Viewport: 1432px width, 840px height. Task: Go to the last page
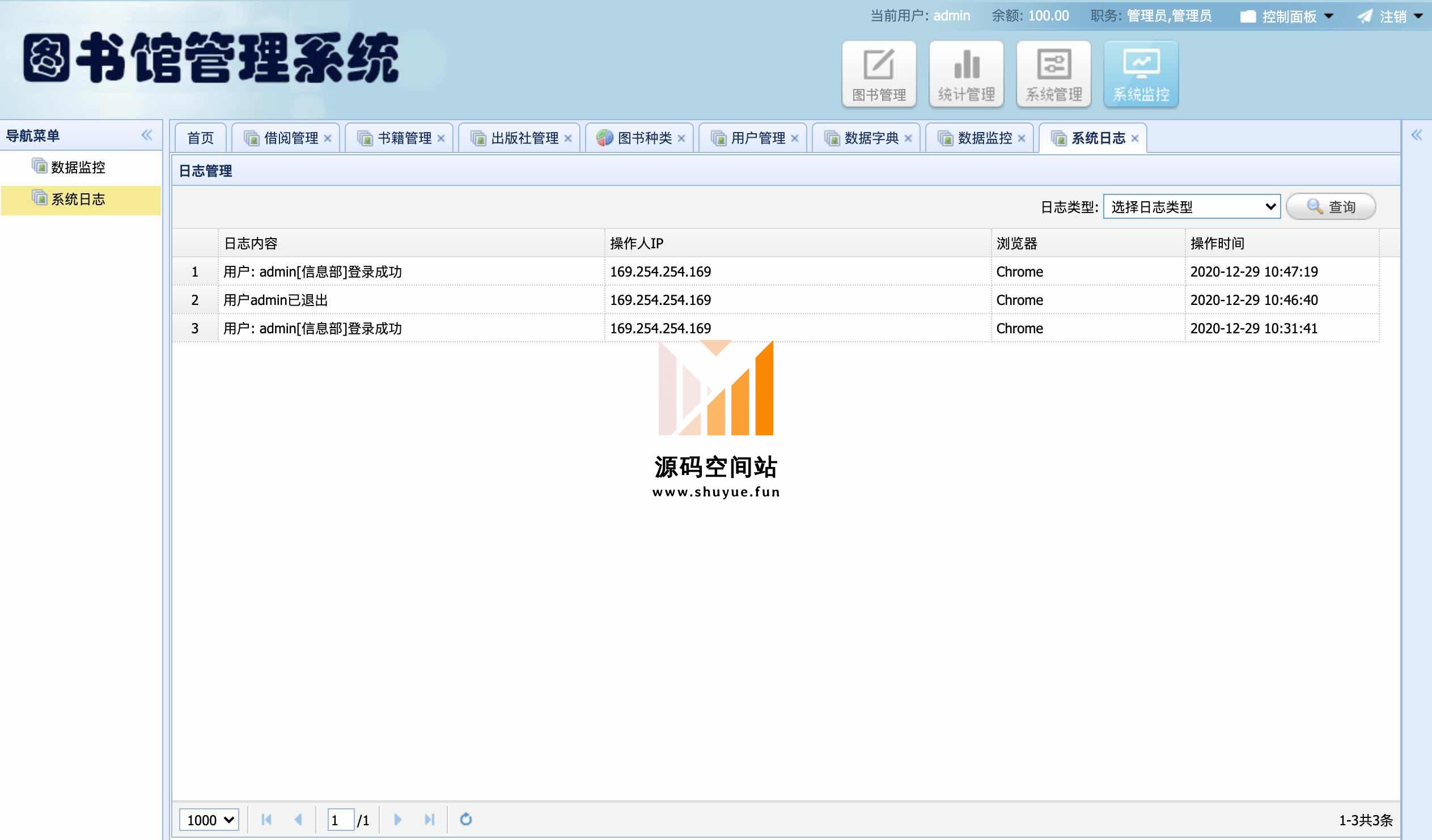430,820
